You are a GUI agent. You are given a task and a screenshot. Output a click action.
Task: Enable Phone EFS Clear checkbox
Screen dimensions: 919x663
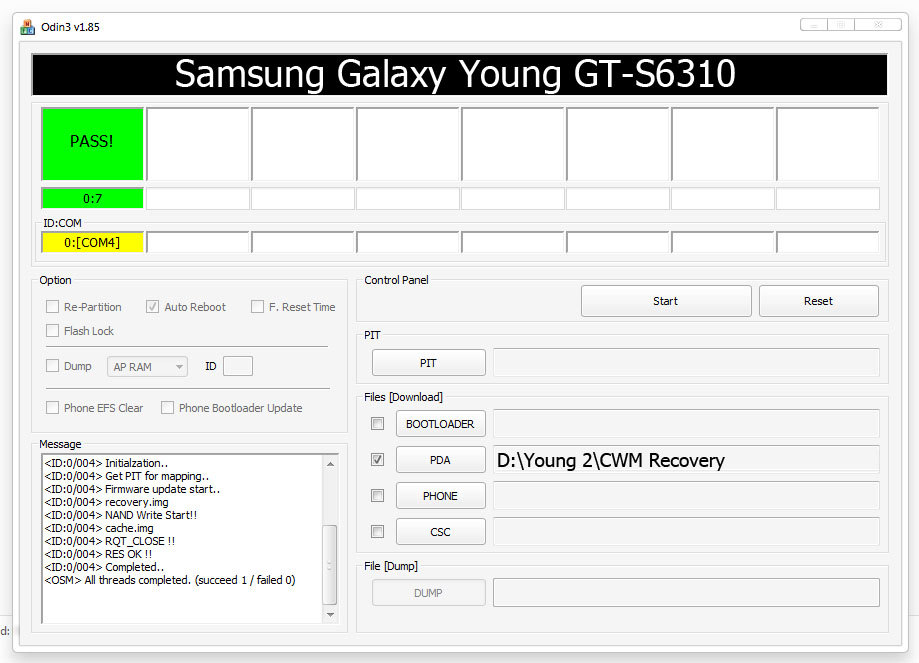(53, 407)
